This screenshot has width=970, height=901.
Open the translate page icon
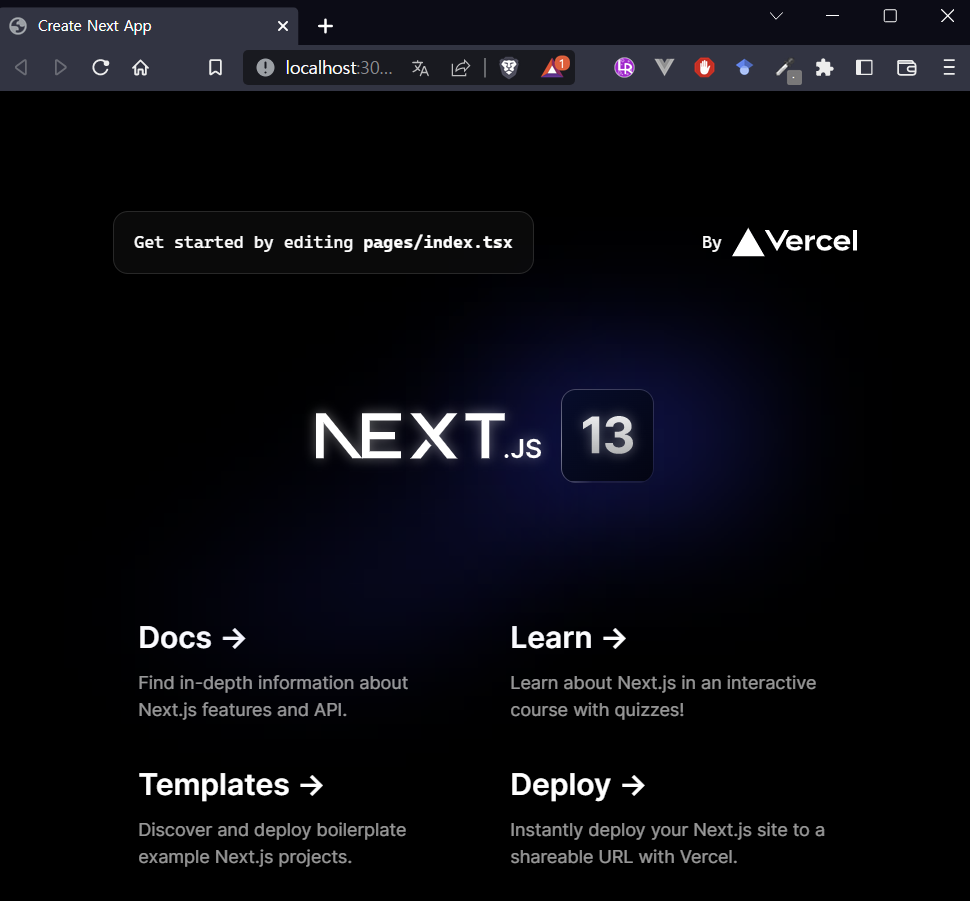tap(420, 67)
